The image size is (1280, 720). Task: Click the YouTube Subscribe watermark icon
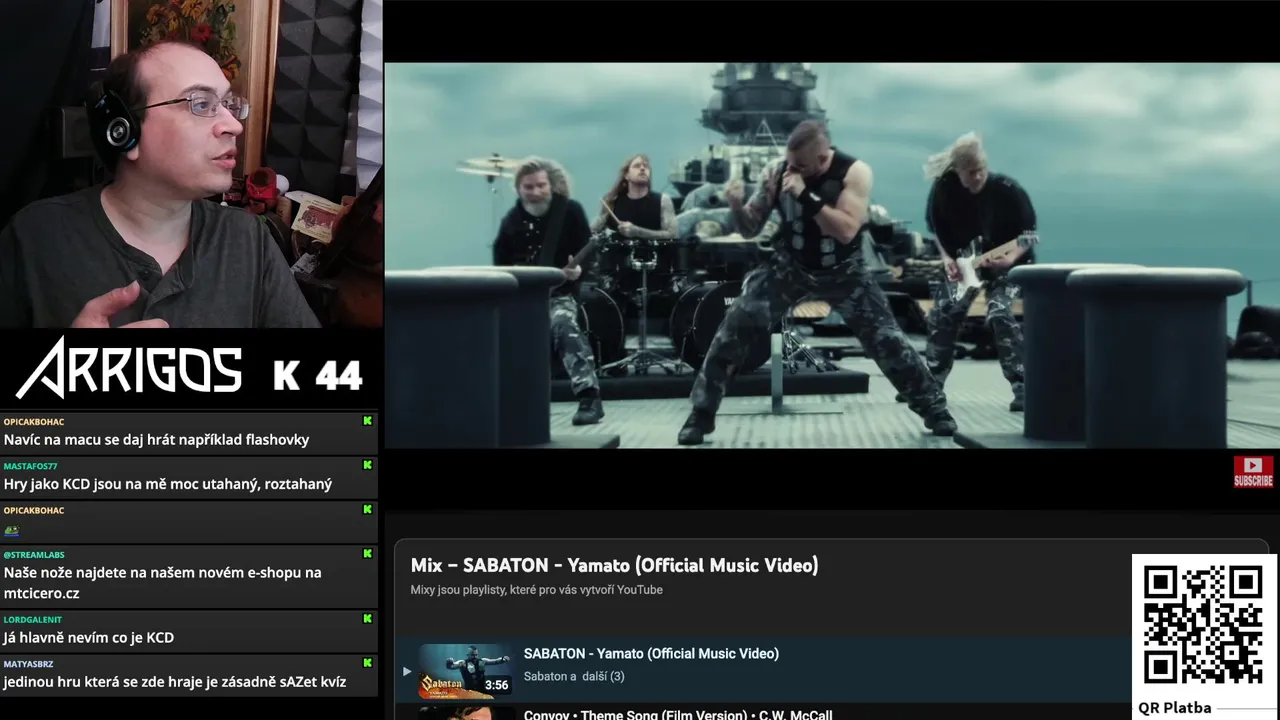(x=1253, y=471)
